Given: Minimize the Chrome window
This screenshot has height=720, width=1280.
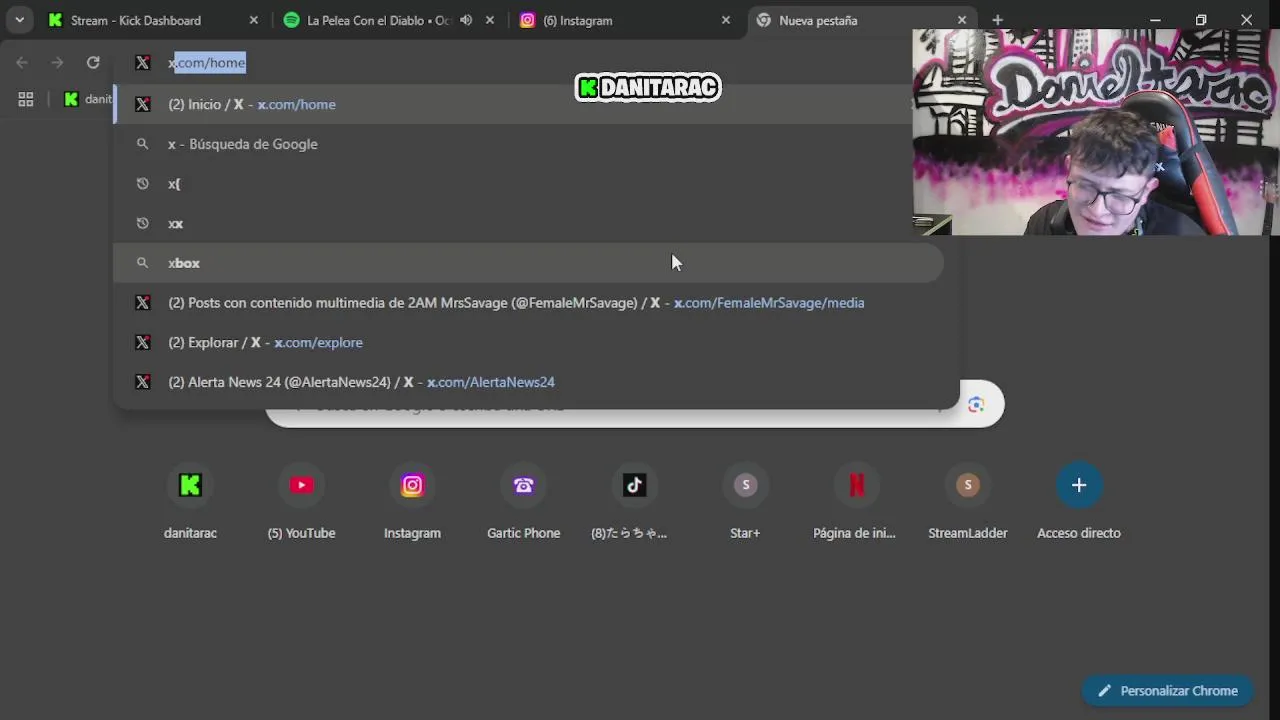Looking at the screenshot, I should pyautogui.click(x=1155, y=20).
